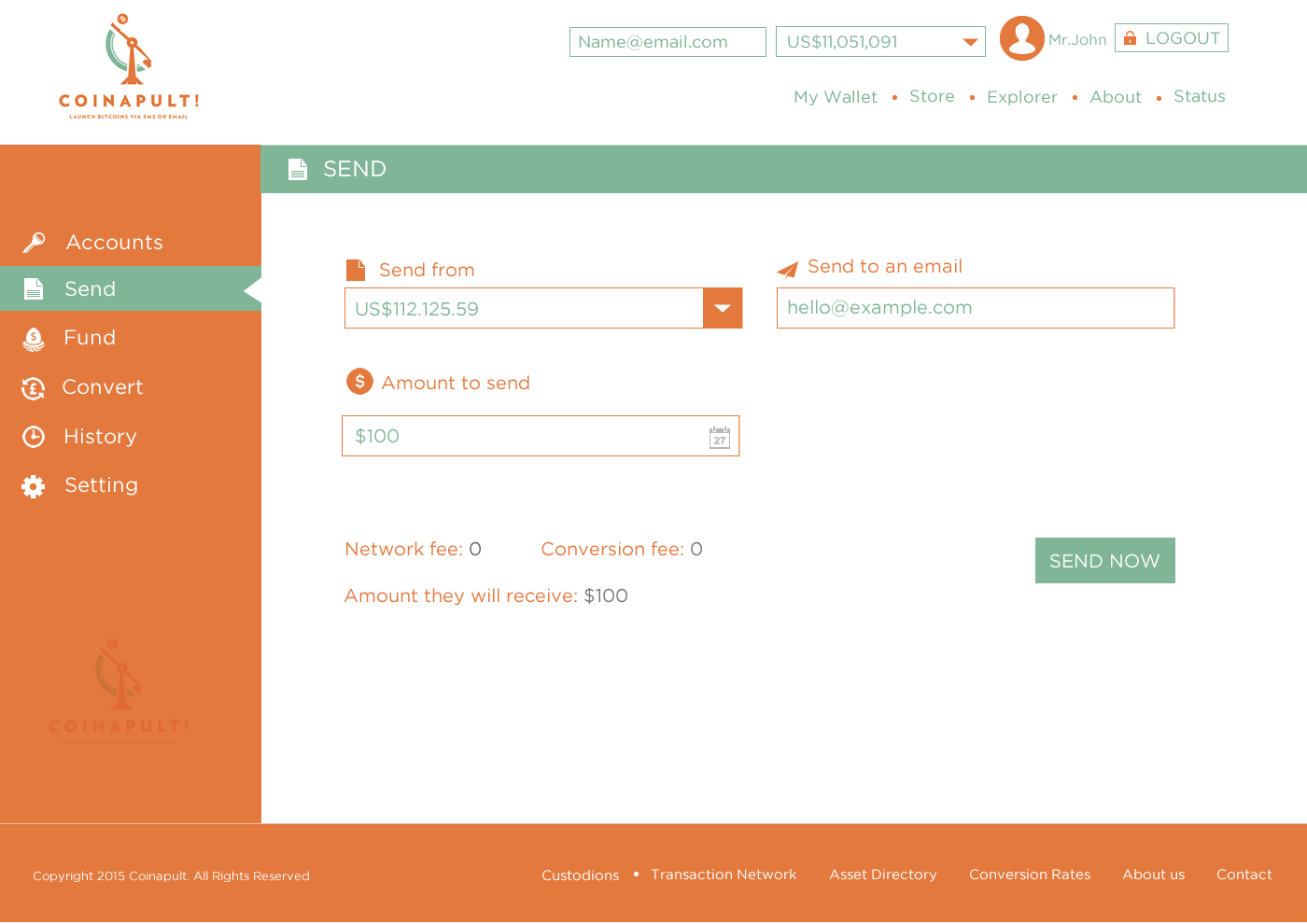Click the SEND NOW button
Screen dimensions: 1307x924
[1105, 561]
